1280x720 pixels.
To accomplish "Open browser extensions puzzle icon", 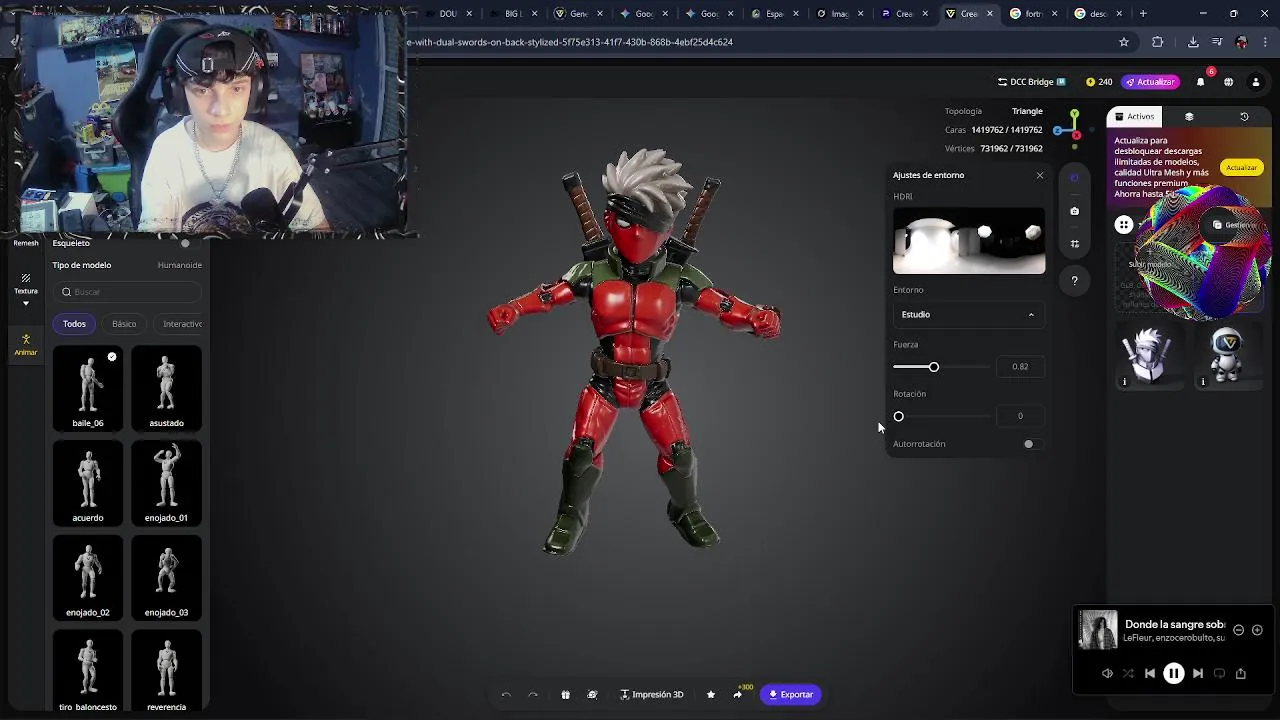I will click(x=1158, y=42).
